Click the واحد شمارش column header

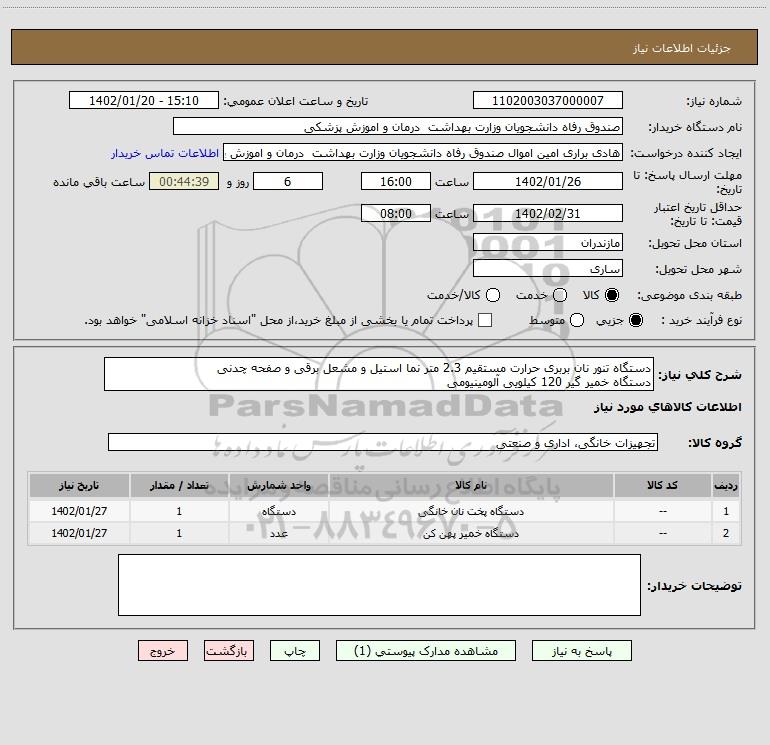click(x=278, y=485)
